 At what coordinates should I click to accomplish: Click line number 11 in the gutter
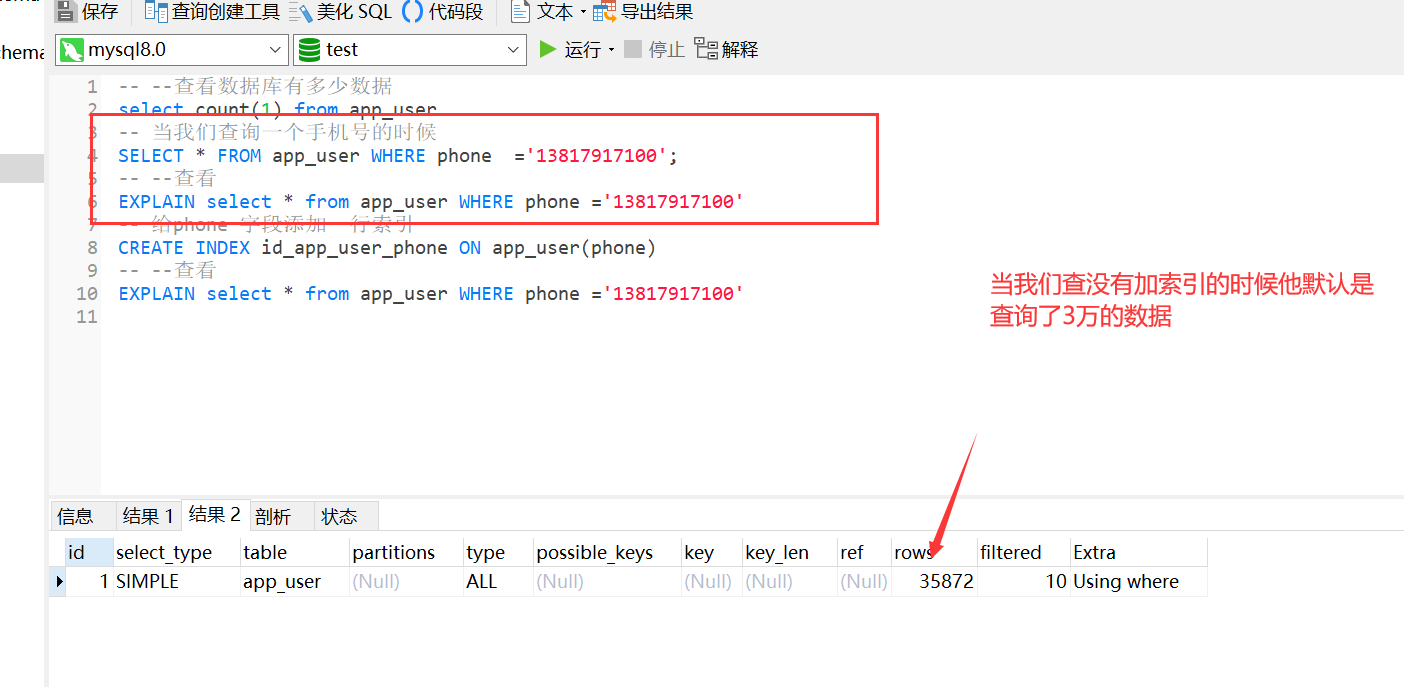pyautogui.click(x=87, y=316)
